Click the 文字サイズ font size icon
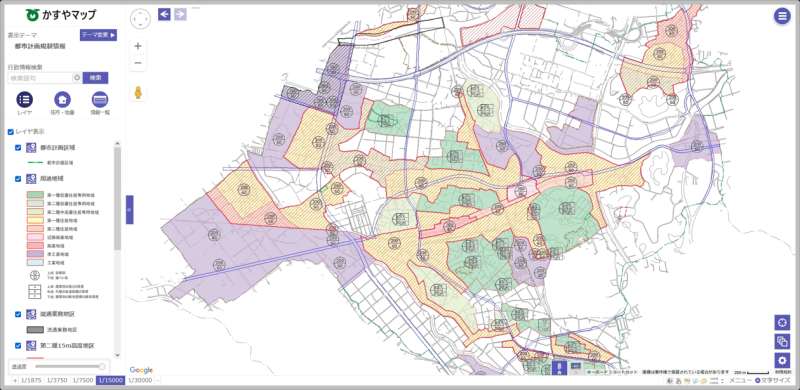The width and height of the screenshot is (800, 390). coord(758,380)
